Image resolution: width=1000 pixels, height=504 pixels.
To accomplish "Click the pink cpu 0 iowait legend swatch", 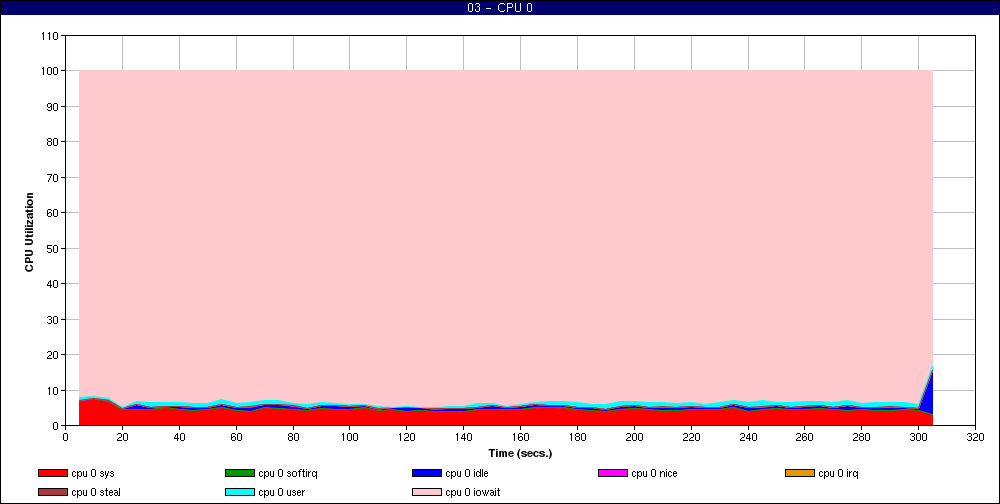I will (427, 493).
